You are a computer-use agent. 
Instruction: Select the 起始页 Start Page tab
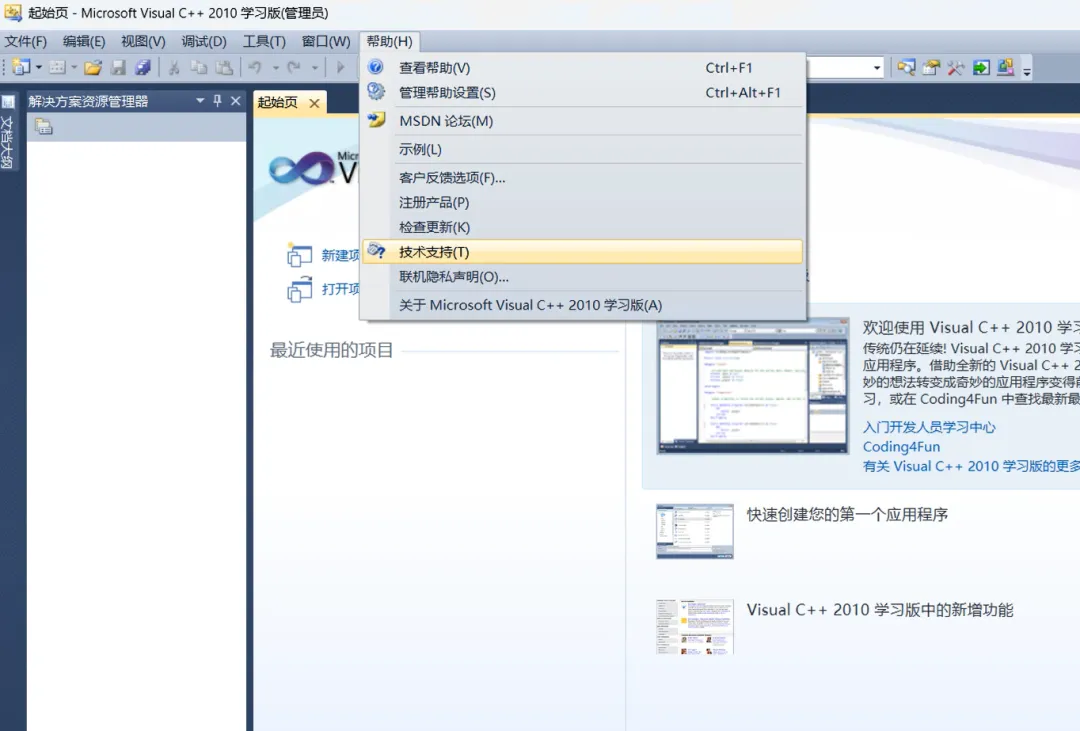point(278,103)
